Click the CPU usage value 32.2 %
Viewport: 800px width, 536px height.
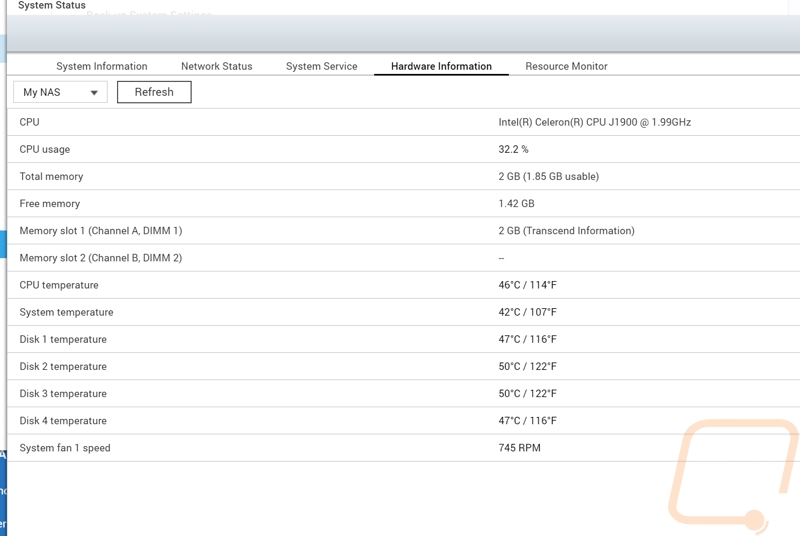(513, 149)
